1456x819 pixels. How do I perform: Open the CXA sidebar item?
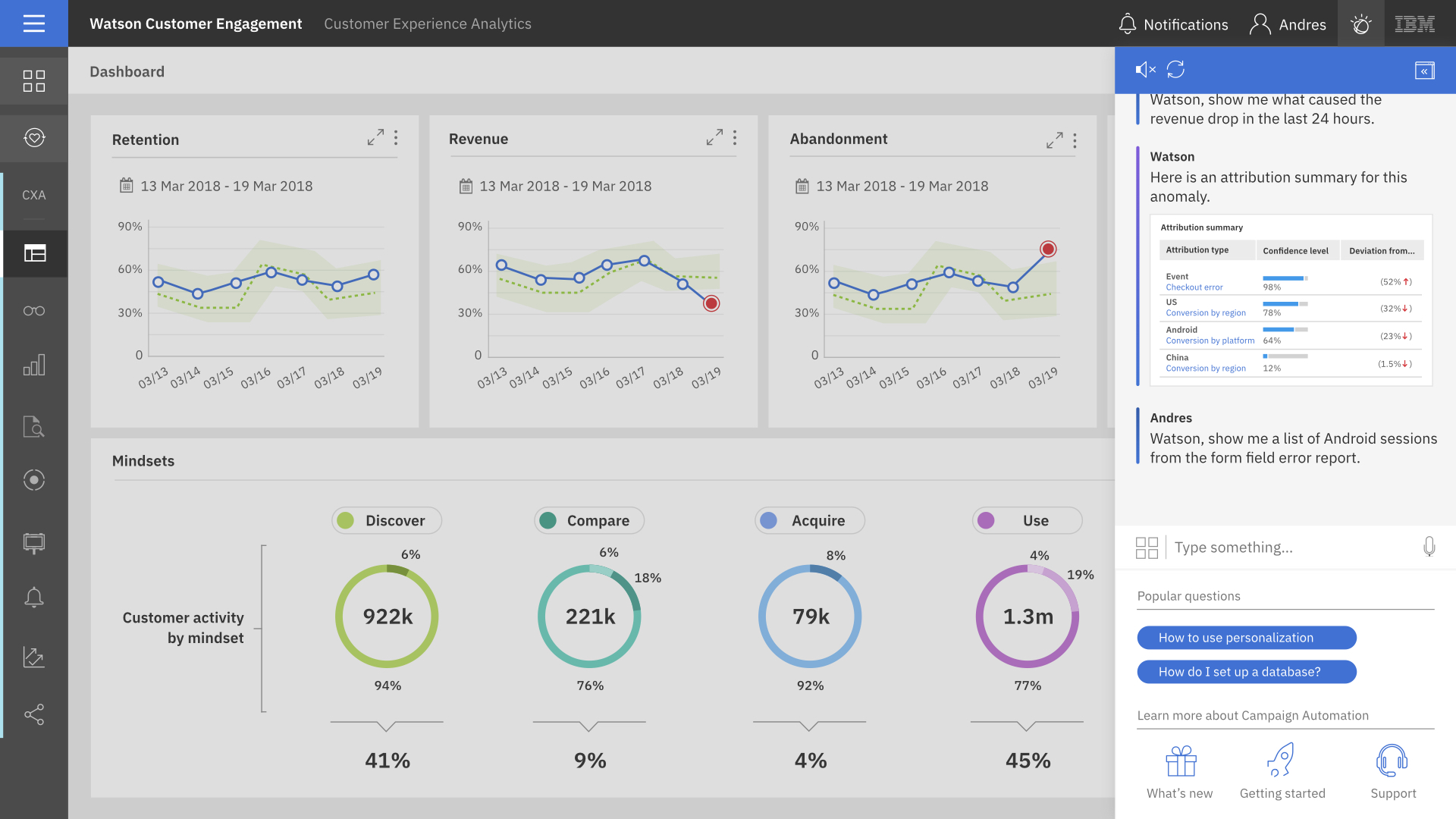coord(34,195)
